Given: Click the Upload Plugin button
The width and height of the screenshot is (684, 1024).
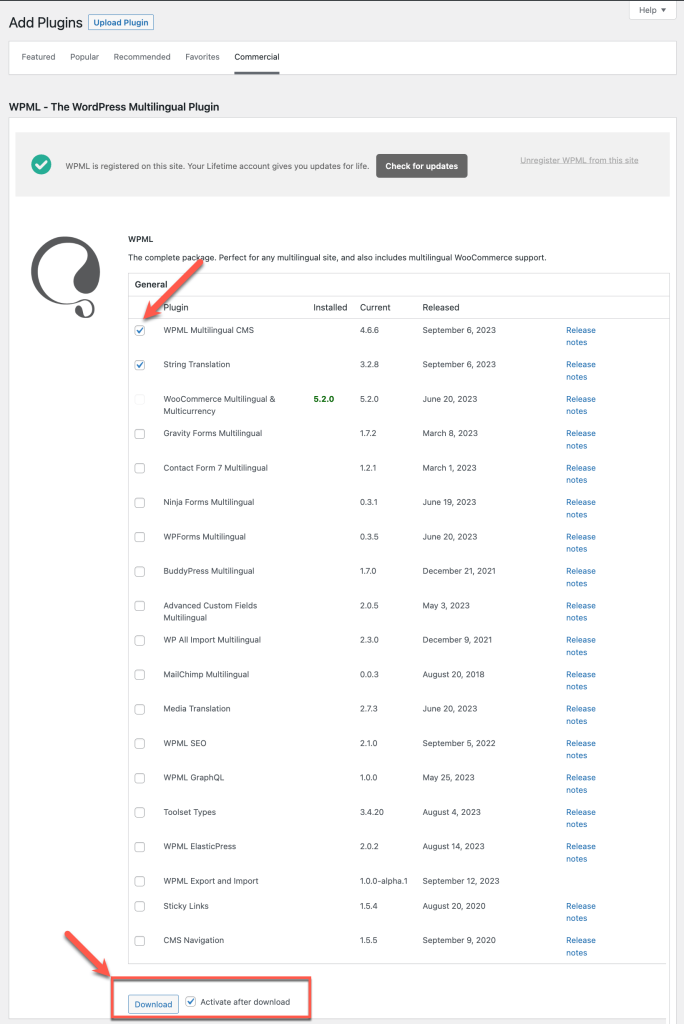Looking at the screenshot, I should pos(121,22).
